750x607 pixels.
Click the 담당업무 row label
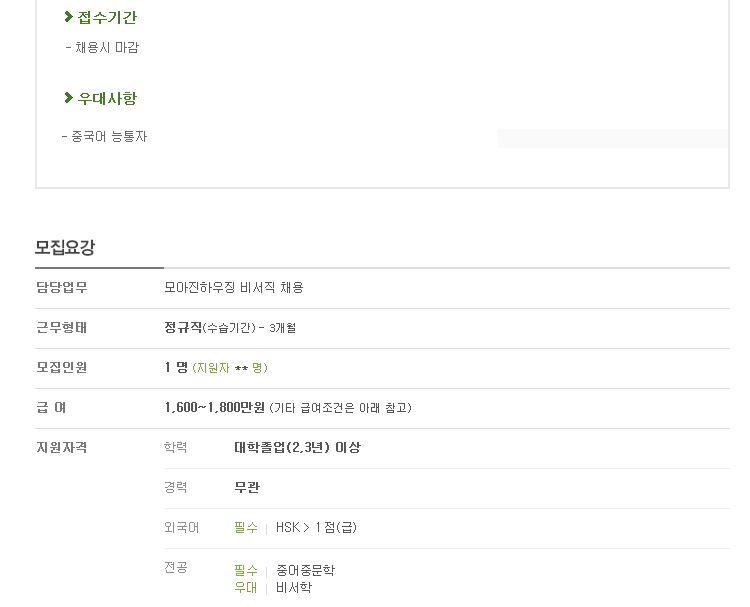(x=62, y=287)
